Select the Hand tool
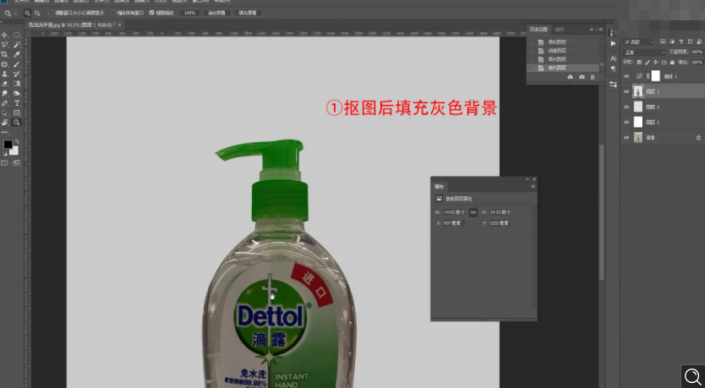 [4, 122]
